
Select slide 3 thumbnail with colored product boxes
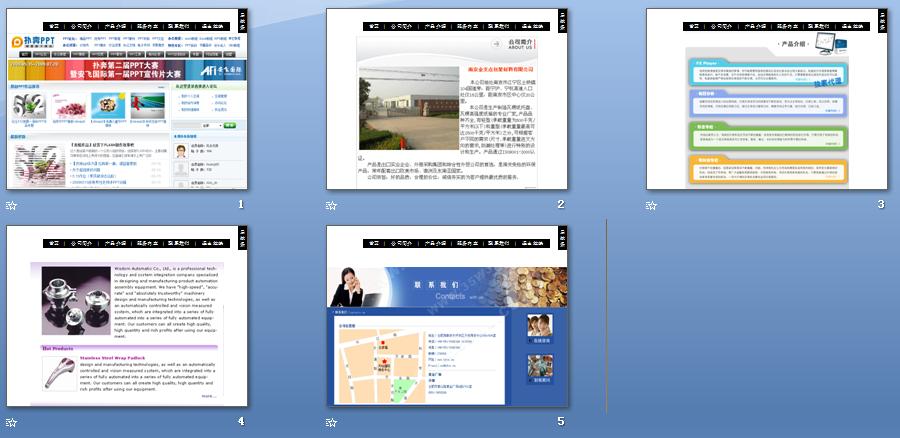[767, 99]
